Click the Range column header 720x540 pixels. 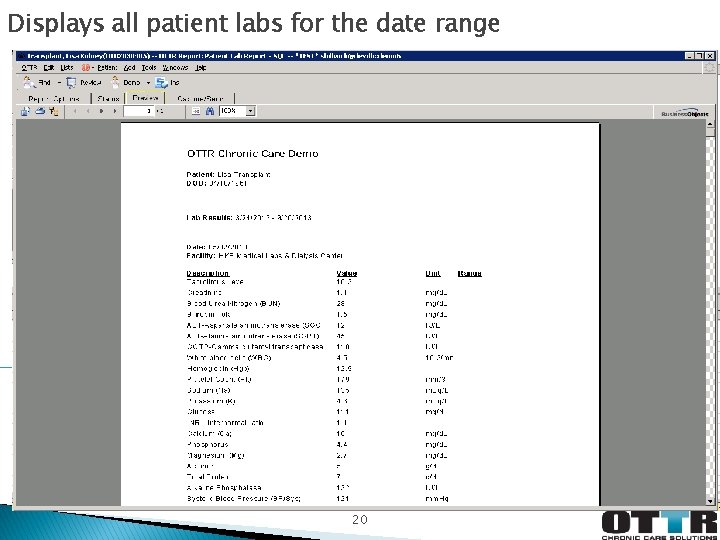(469, 273)
